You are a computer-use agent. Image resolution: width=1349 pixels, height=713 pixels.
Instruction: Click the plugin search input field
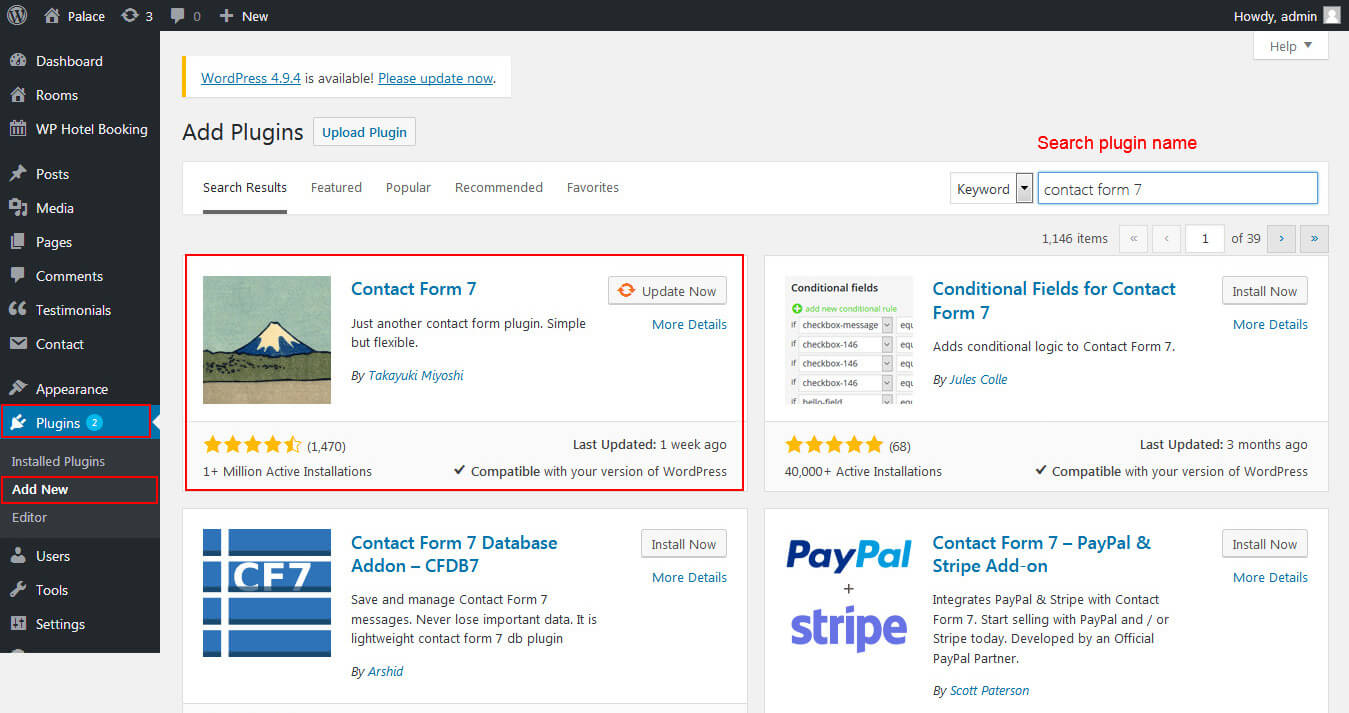[1178, 188]
